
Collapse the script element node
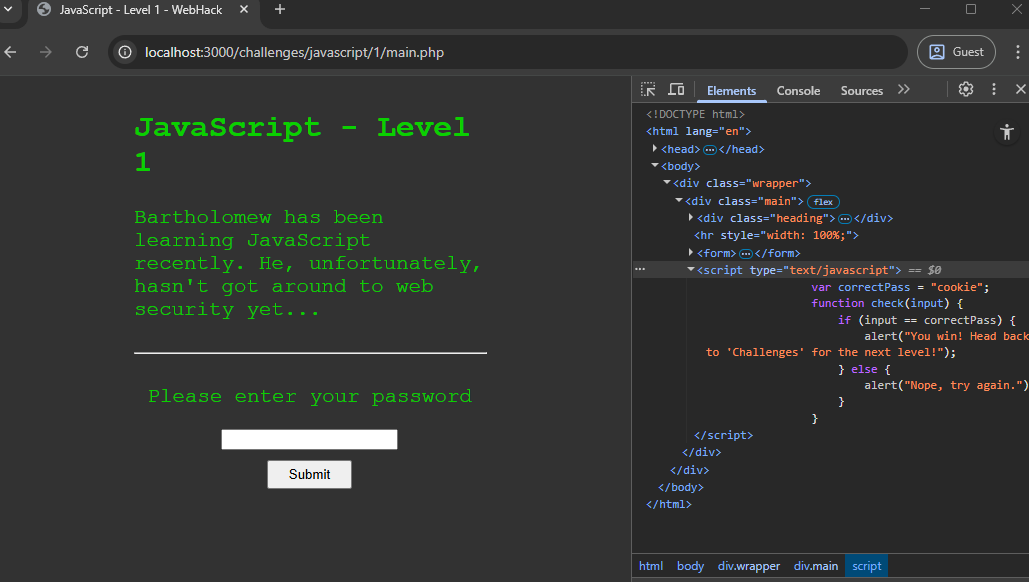[689, 269]
